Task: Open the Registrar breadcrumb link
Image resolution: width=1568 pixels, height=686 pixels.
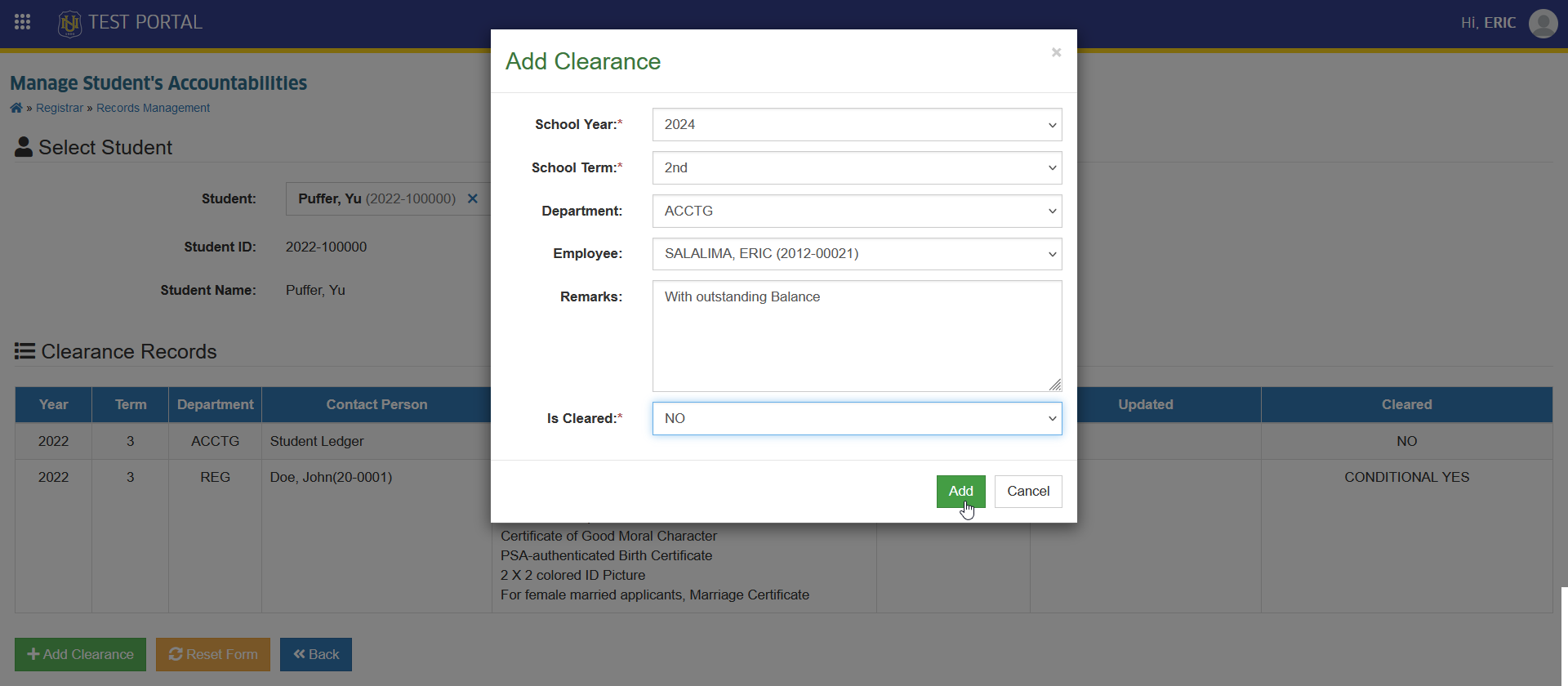Action: [60, 108]
